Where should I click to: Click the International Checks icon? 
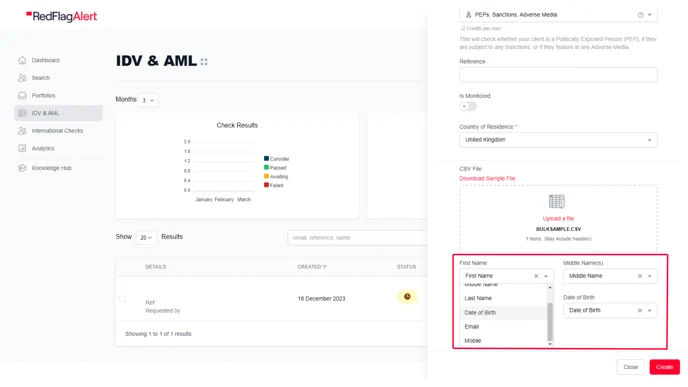coord(22,131)
